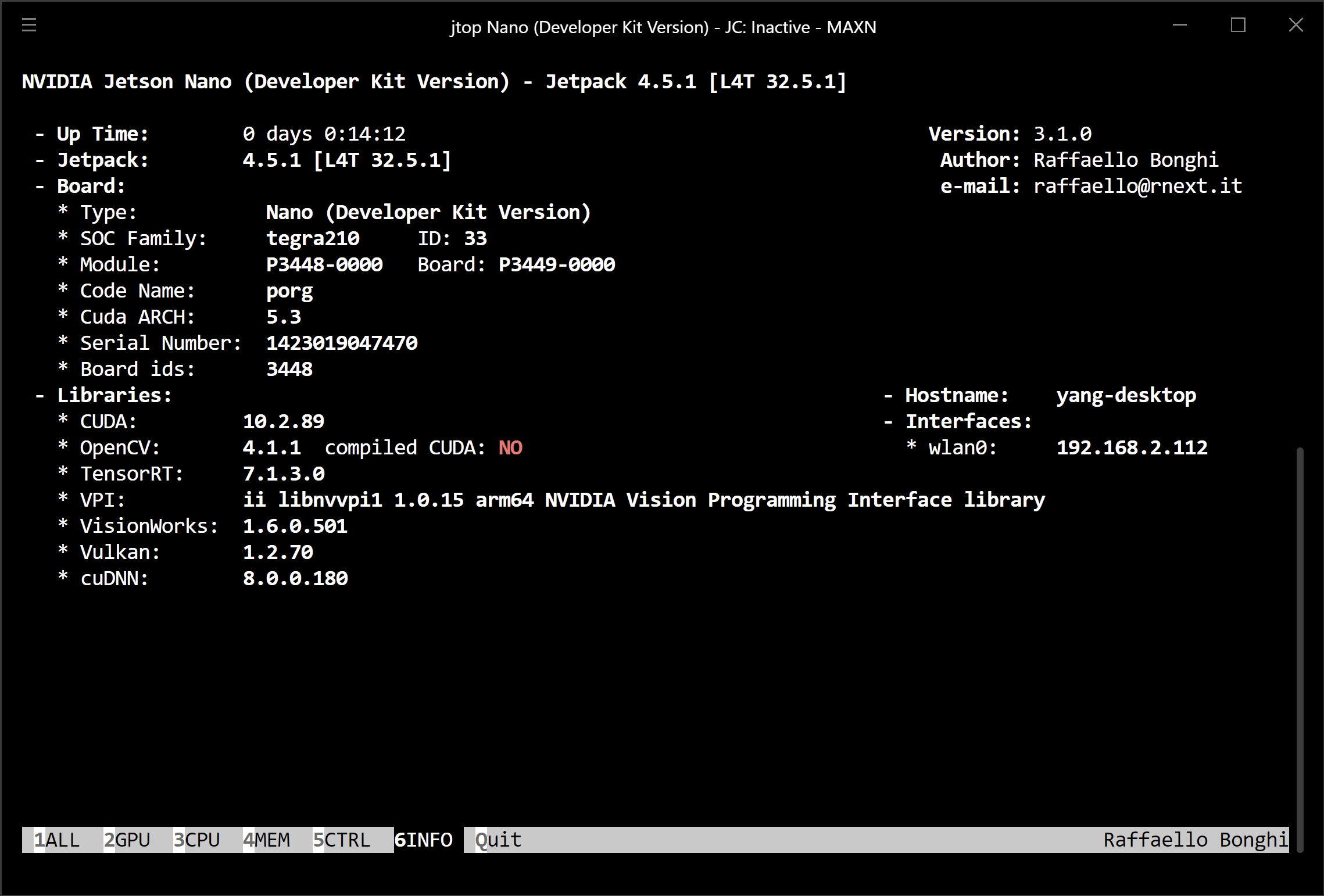
Task: Click the Cuda ARCH value 5.3
Action: click(284, 317)
